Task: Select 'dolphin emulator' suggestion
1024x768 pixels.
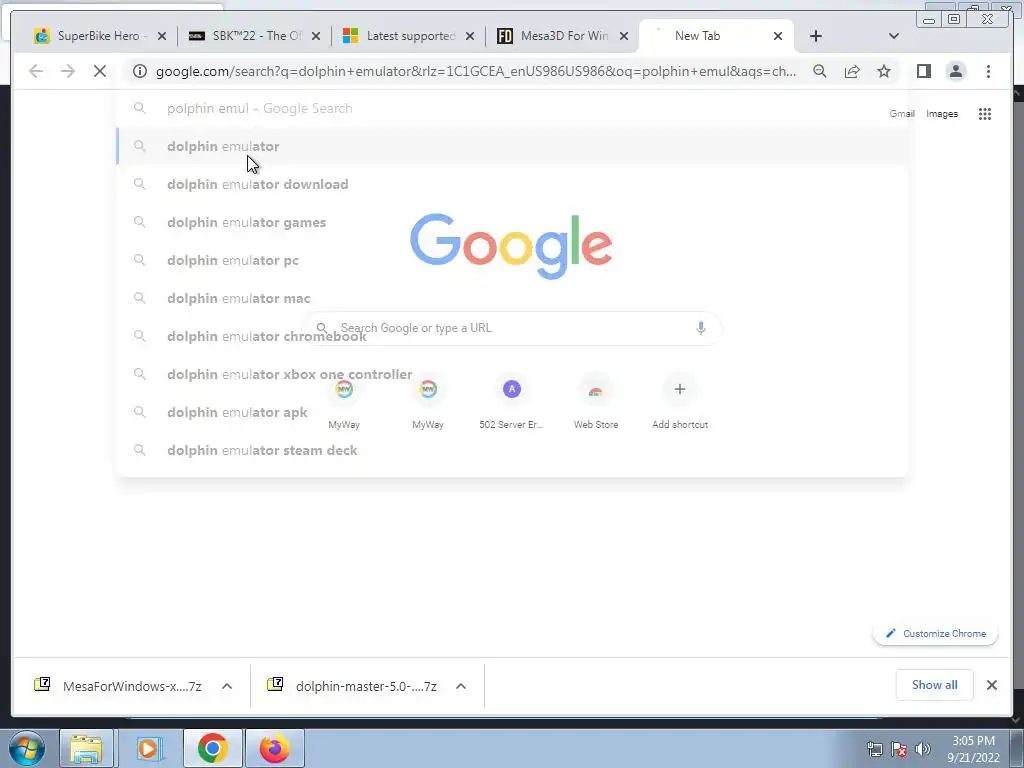Action: 512,146
